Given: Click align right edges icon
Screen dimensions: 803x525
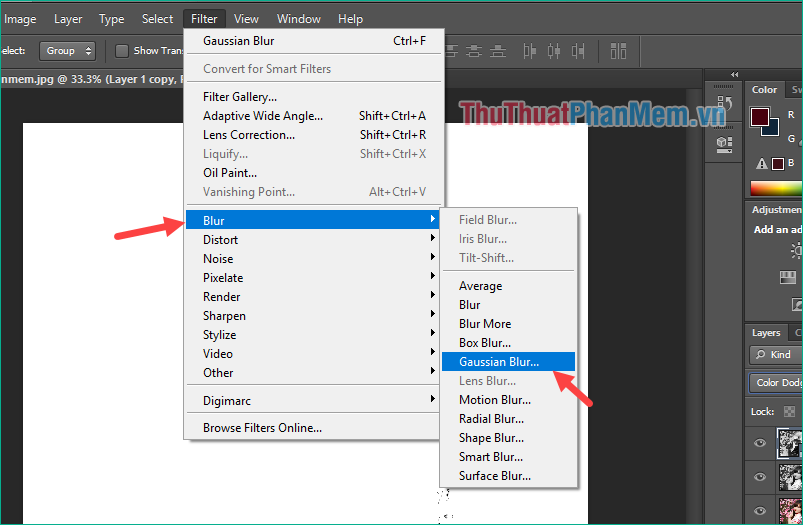Looking at the screenshot, I should [x=578, y=51].
